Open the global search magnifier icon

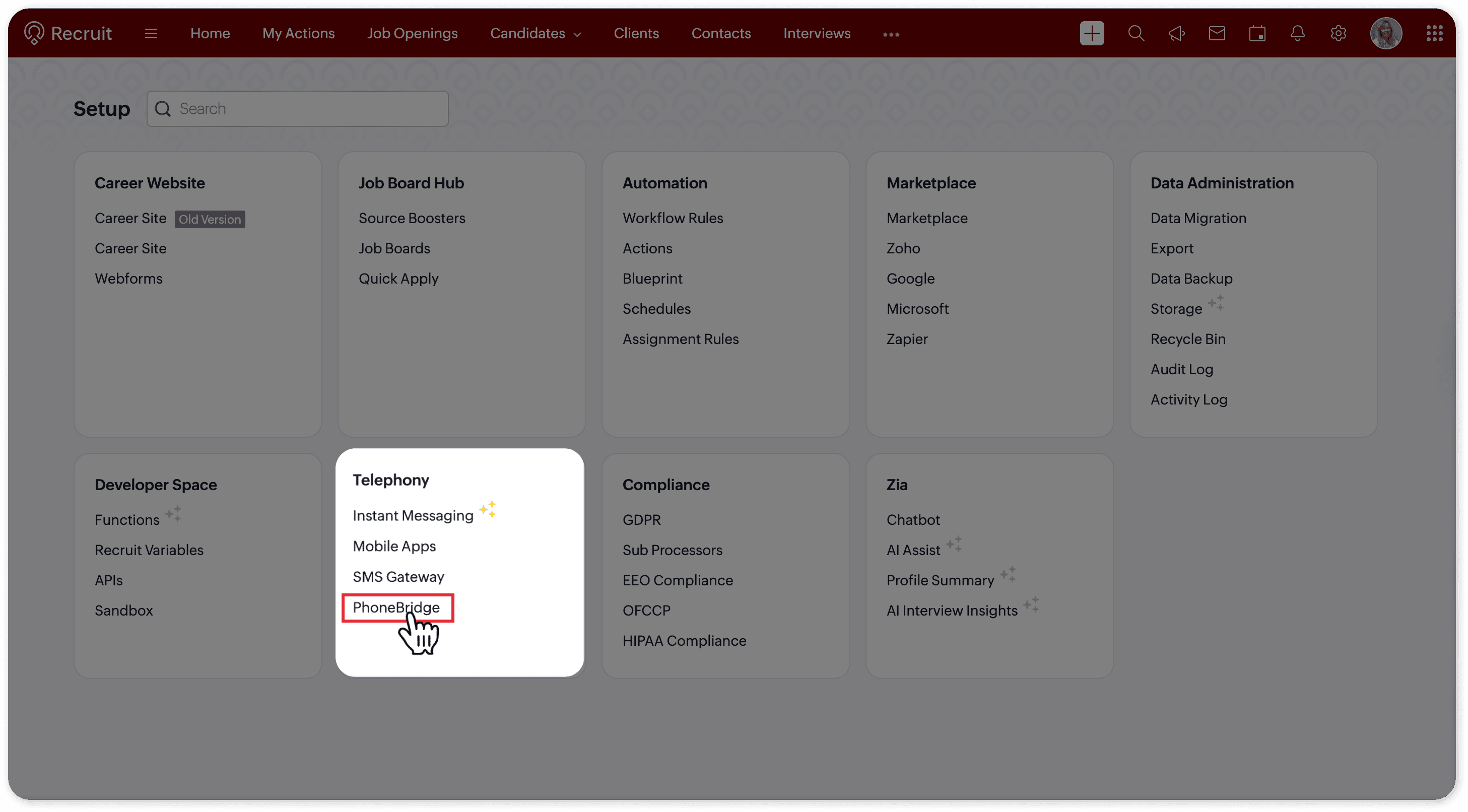click(1136, 34)
